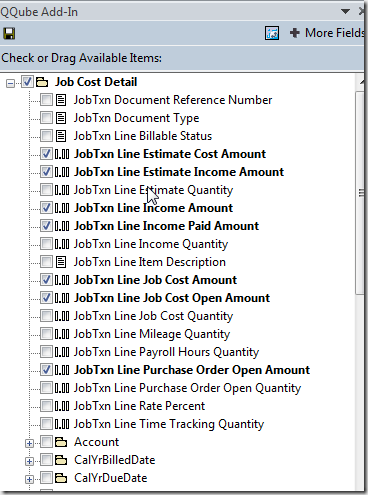Uncheck JobTxn Line Estimate Cost Amount

pos(46,153)
